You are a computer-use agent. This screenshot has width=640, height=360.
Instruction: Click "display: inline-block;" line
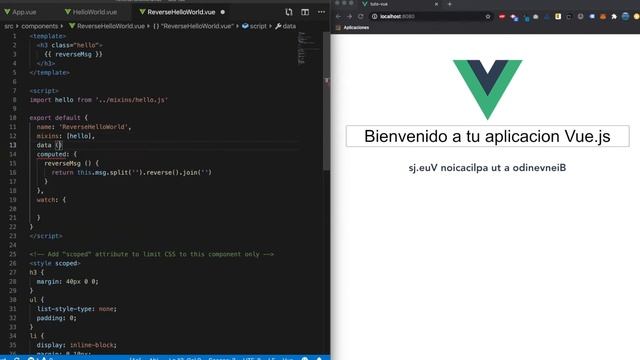[x=77, y=345]
